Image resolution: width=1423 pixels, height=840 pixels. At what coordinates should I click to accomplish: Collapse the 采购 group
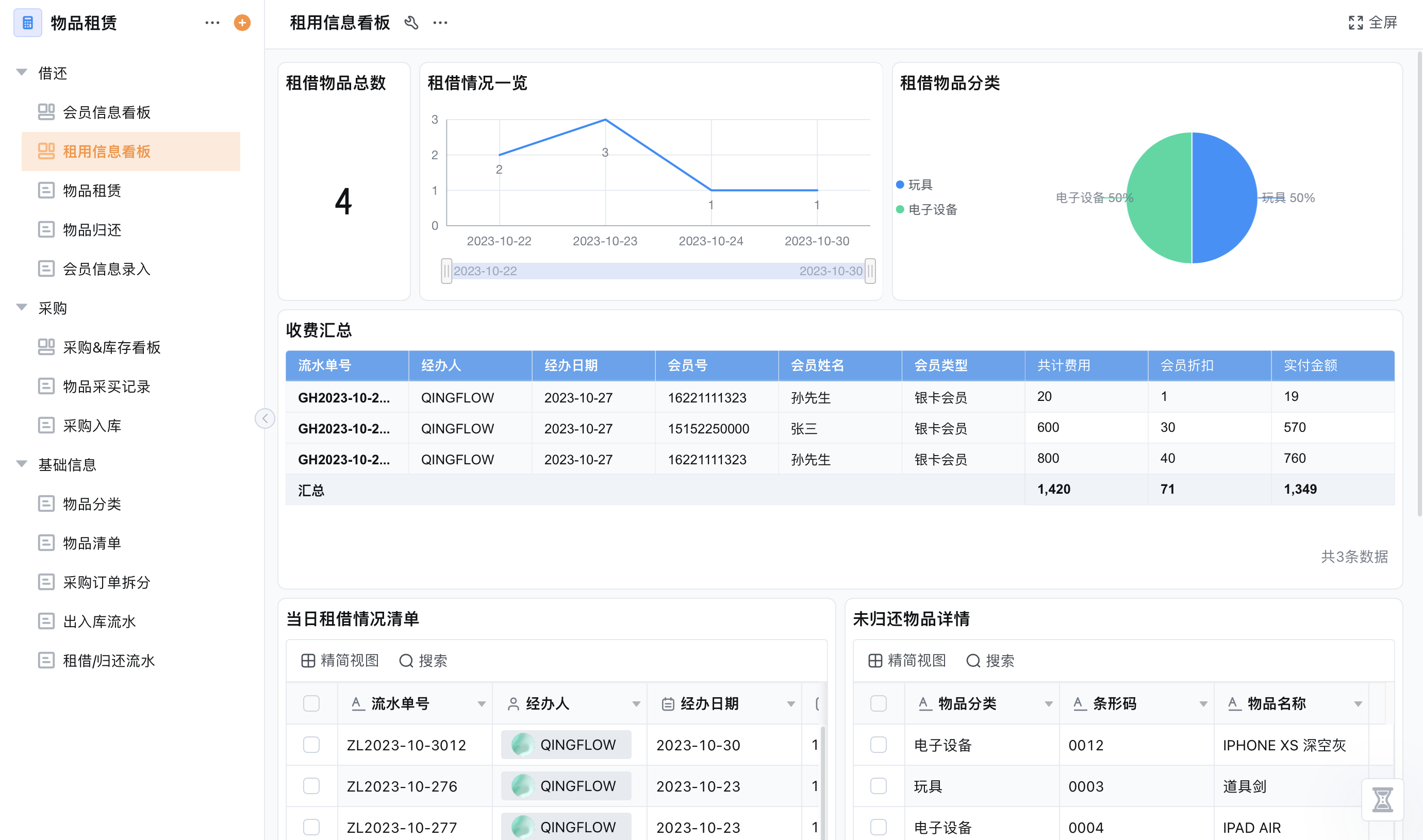(22, 307)
